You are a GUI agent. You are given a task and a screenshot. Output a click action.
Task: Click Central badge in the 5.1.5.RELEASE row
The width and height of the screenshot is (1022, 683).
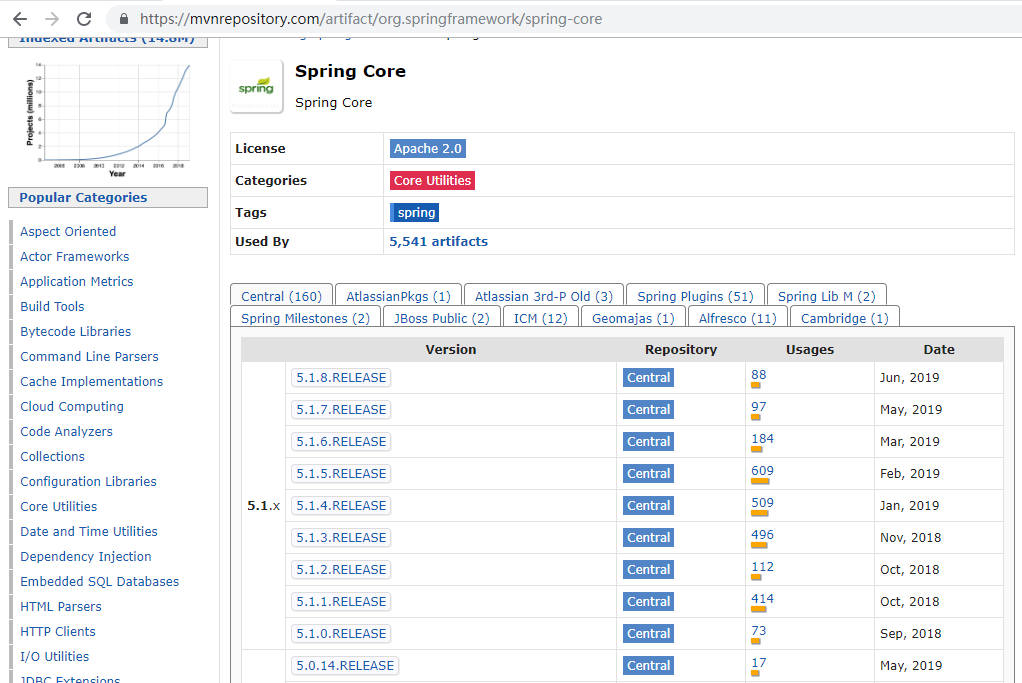click(x=649, y=474)
